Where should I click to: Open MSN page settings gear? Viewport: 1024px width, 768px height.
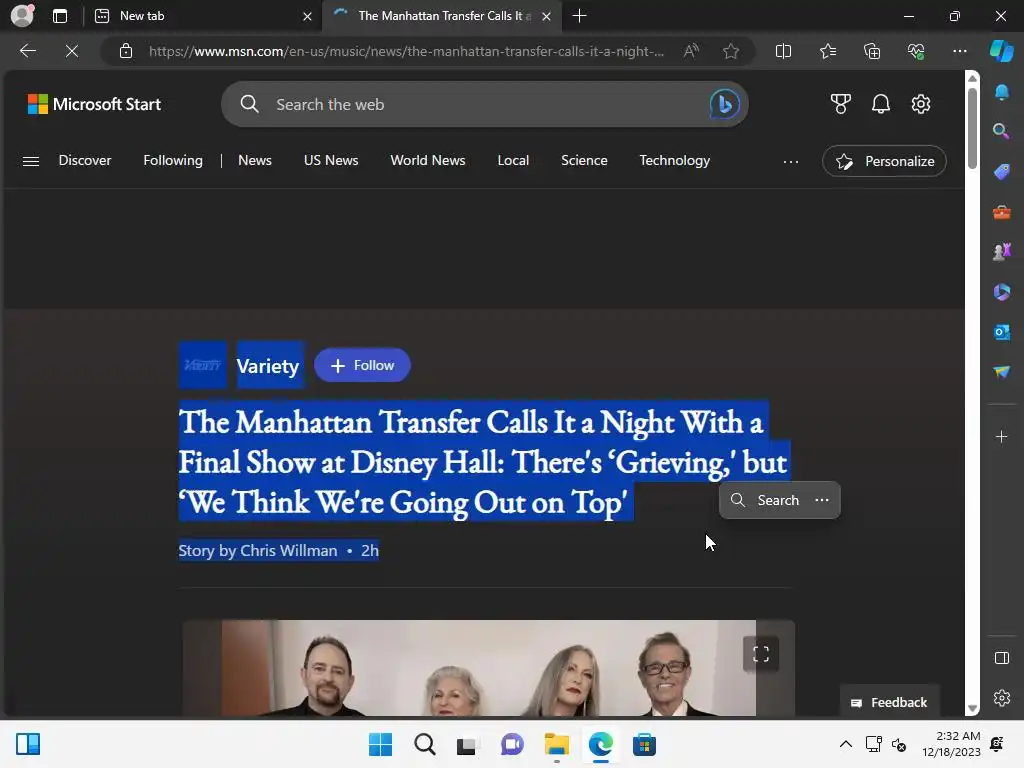point(921,104)
